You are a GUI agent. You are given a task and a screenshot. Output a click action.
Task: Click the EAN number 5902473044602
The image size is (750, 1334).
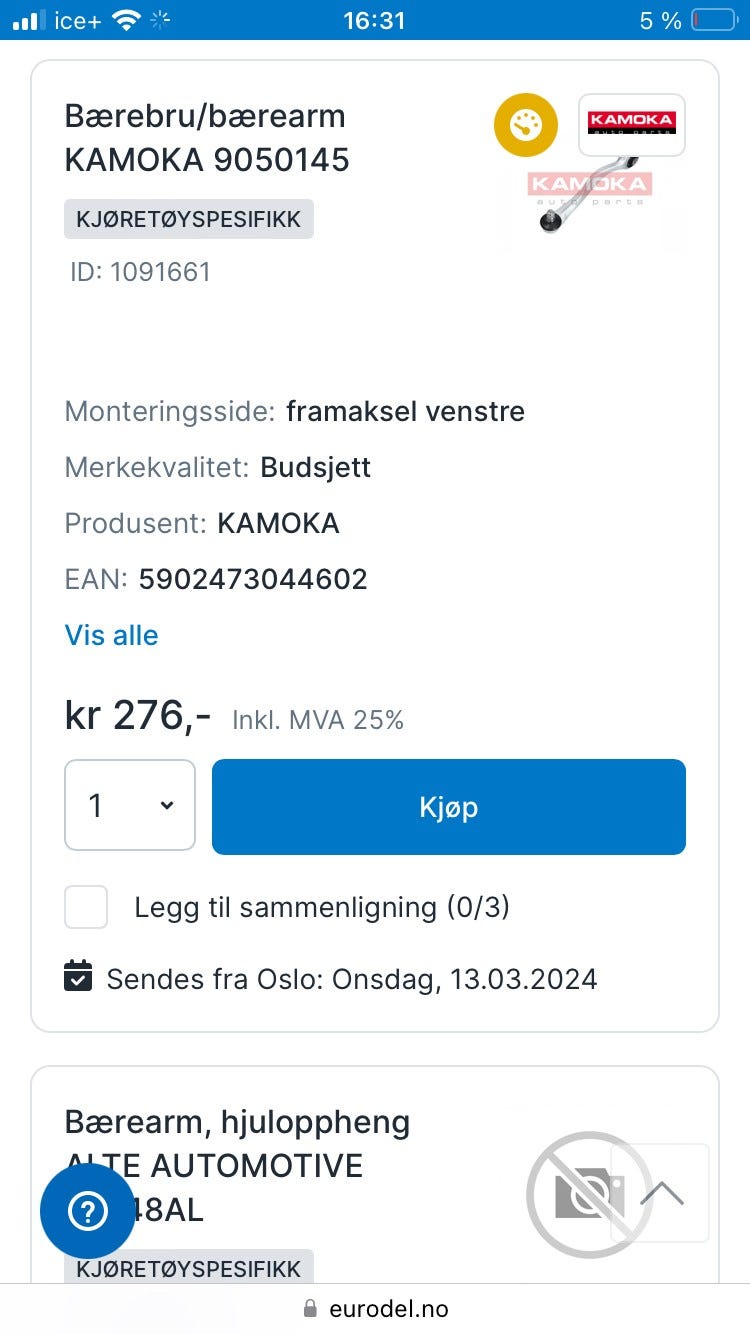pos(253,579)
